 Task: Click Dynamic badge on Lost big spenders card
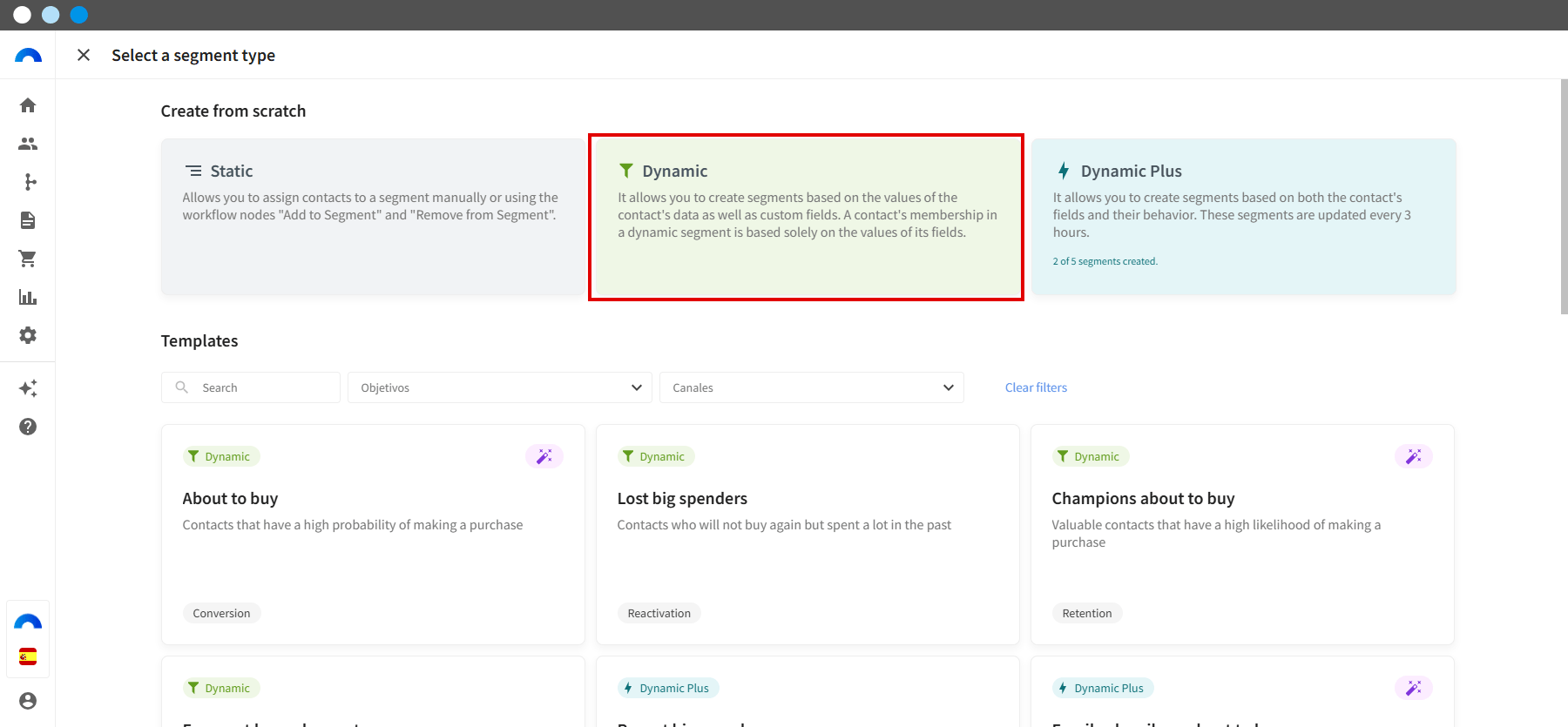(656, 456)
